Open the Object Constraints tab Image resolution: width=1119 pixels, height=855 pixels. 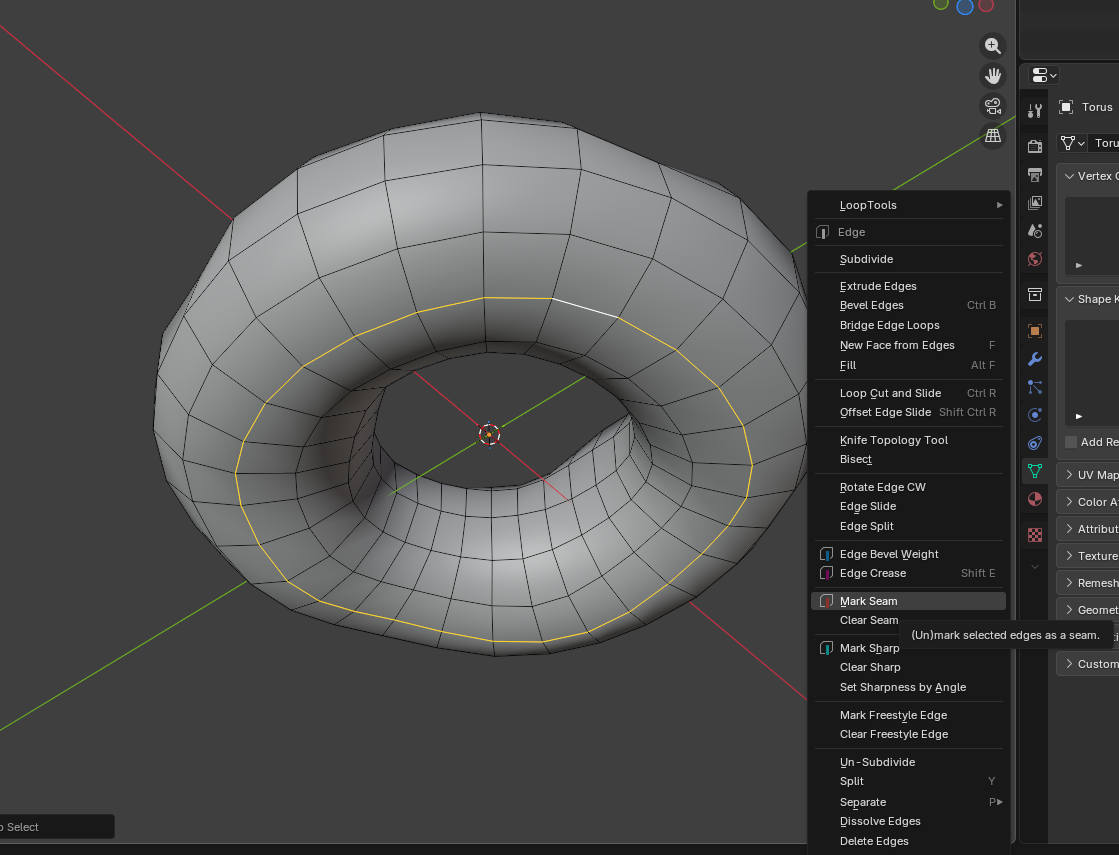[1035, 443]
